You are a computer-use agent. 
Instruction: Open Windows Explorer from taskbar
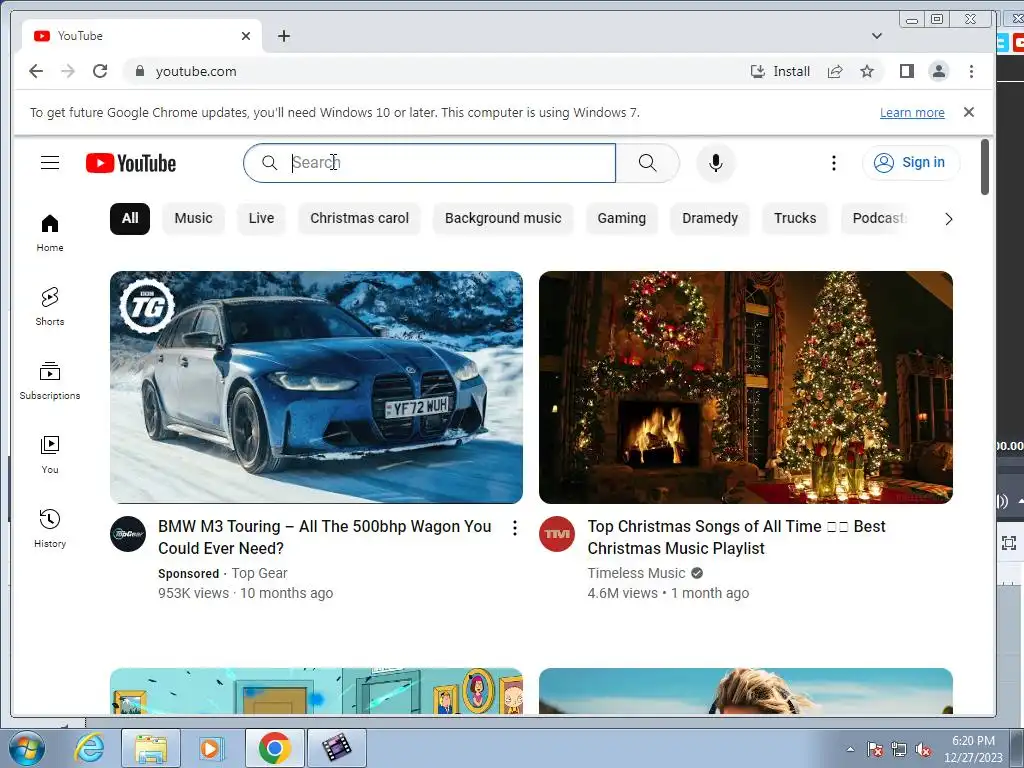tap(150, 748)
